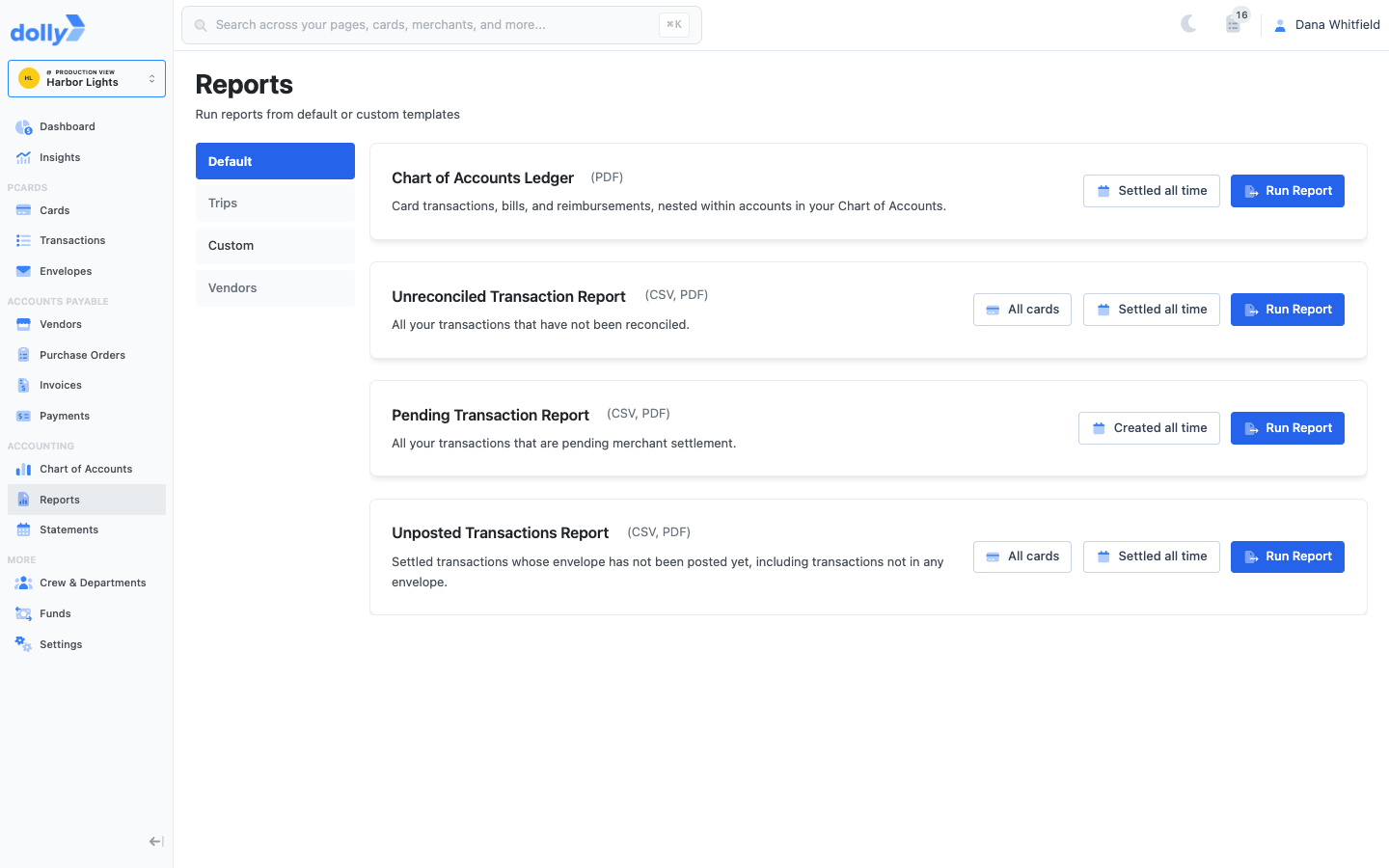This screenshot has width=1389, height=868.
Task: Open the Reports sidebar item
Action: [x=87, y=500]
